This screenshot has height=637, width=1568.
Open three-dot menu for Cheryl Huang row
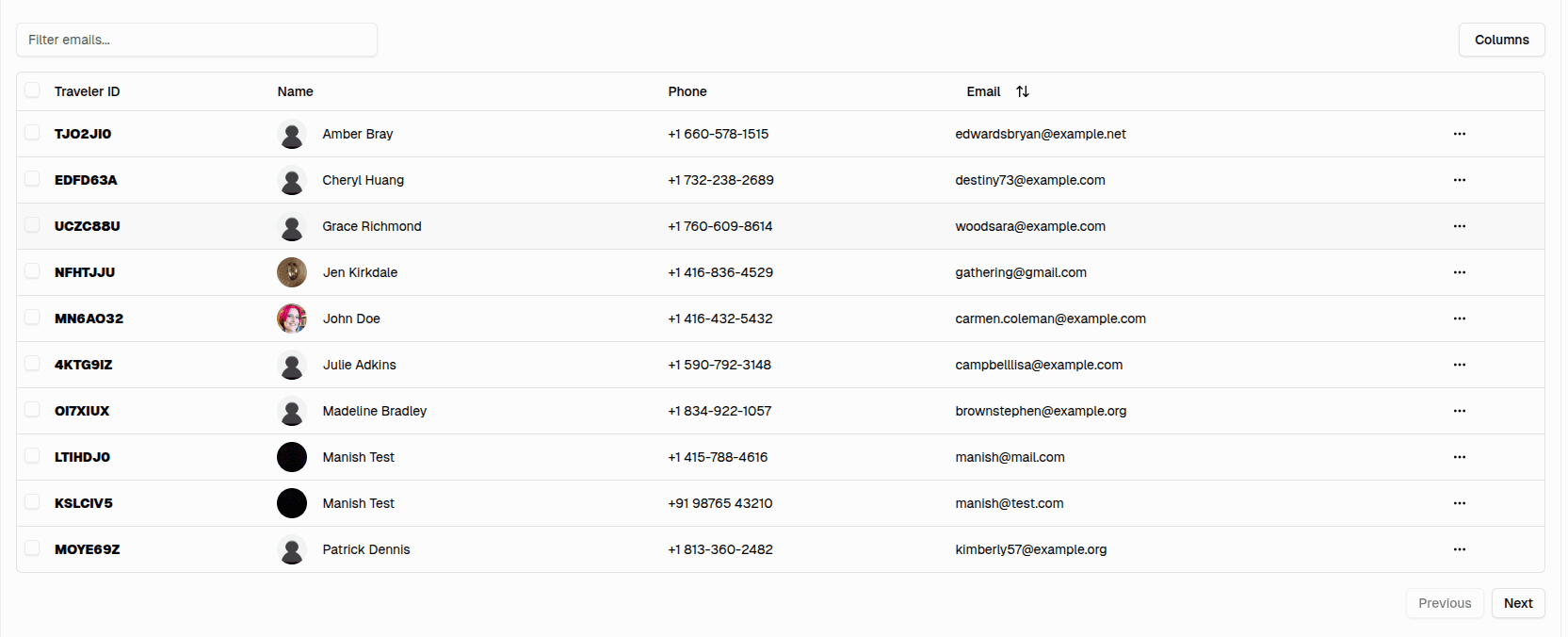point(1459,180)
